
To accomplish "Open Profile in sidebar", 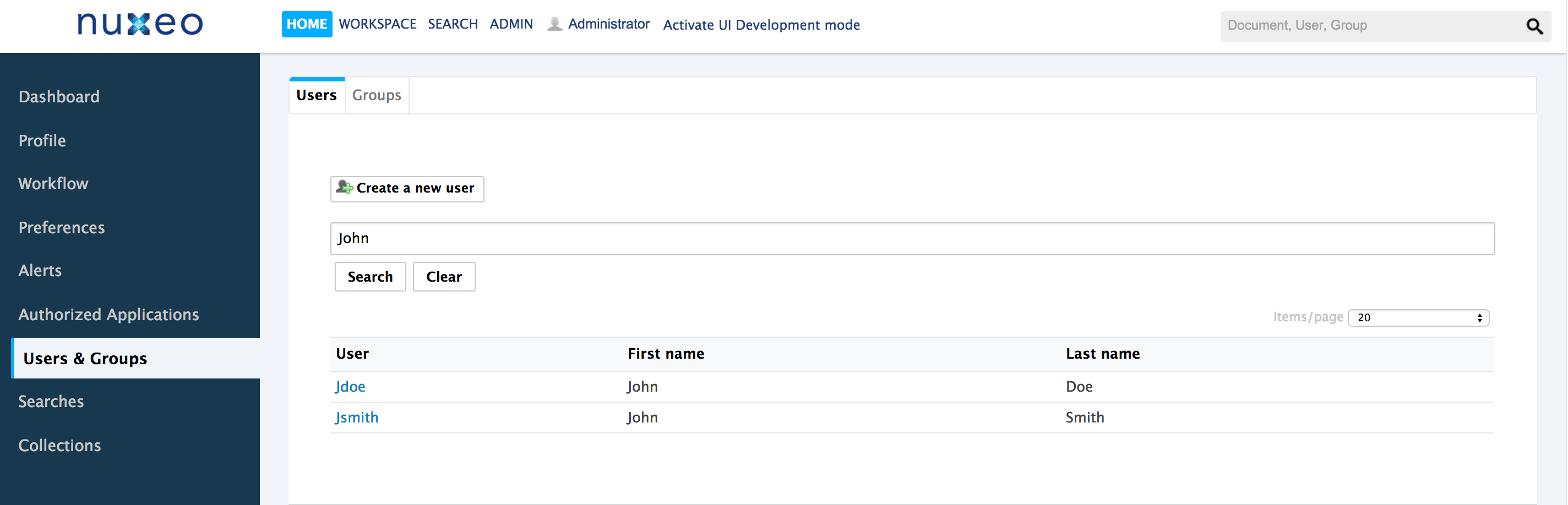I will 42,140.
